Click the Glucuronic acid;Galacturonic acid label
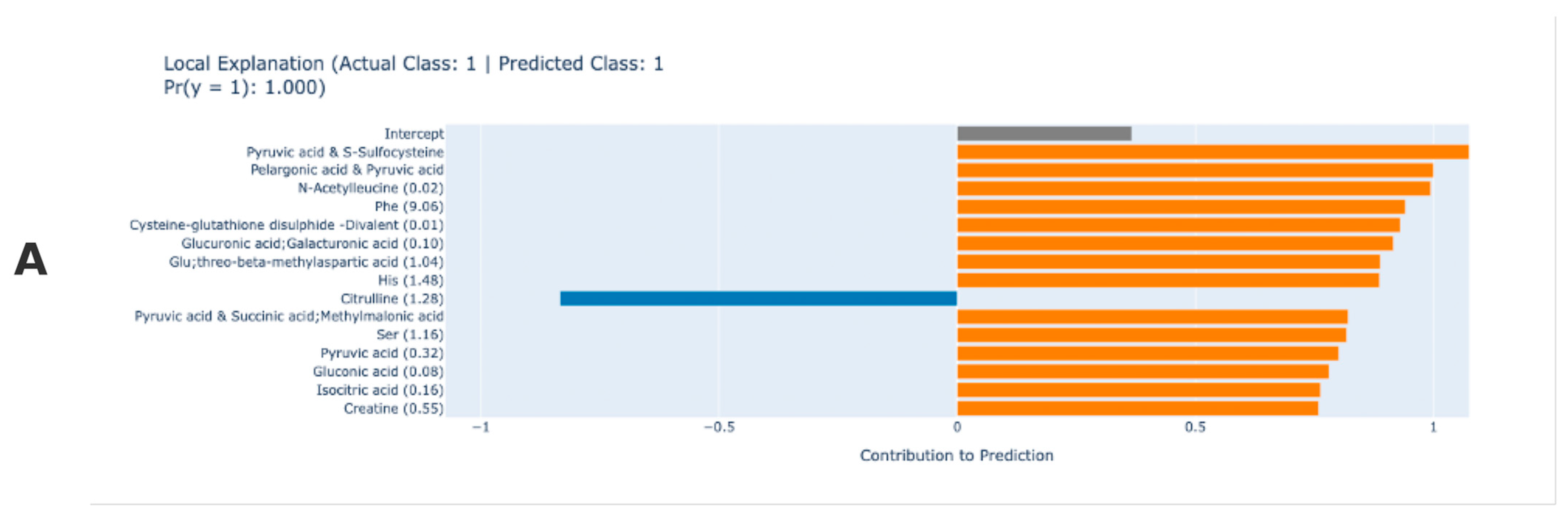 pyautogui.click(x=312, y=244)
